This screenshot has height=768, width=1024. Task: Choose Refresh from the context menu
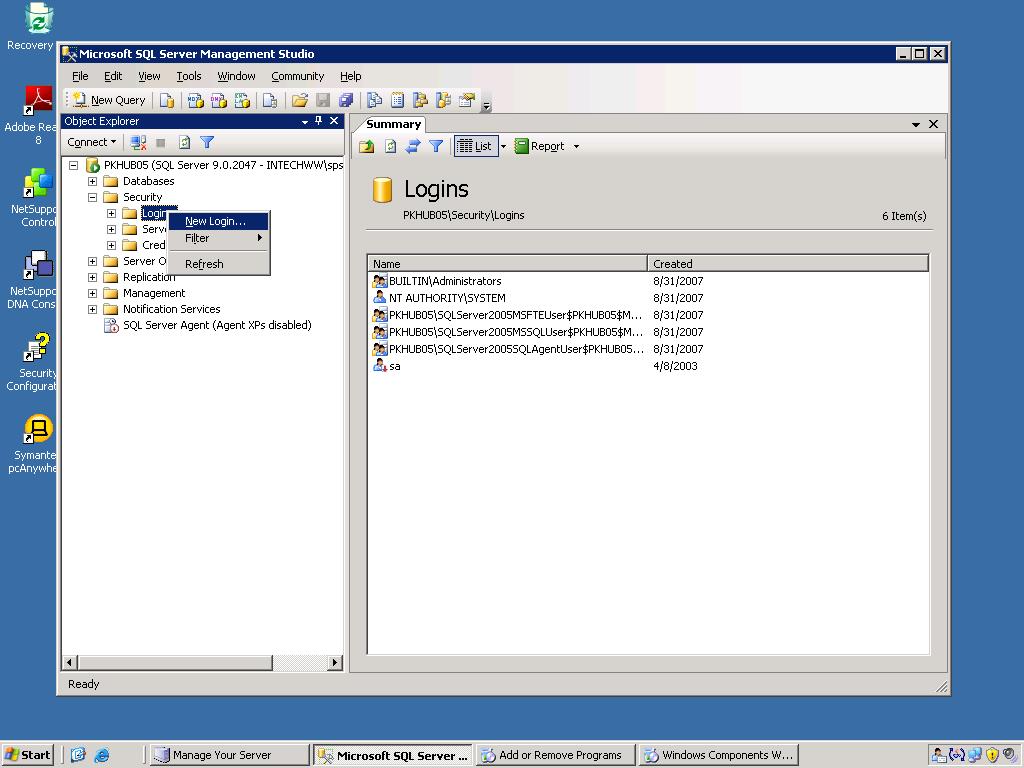(x=219, y=264)
